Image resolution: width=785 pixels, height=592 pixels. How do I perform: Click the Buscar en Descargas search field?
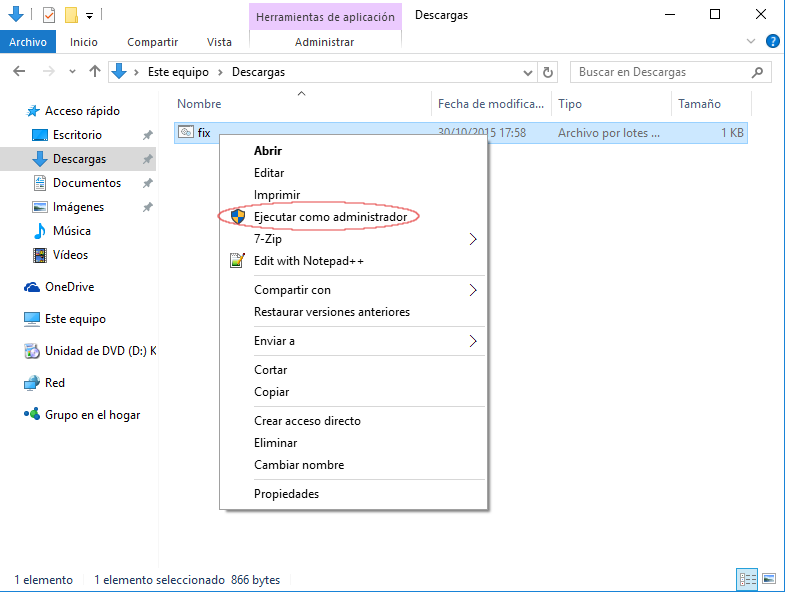(660, 72)
